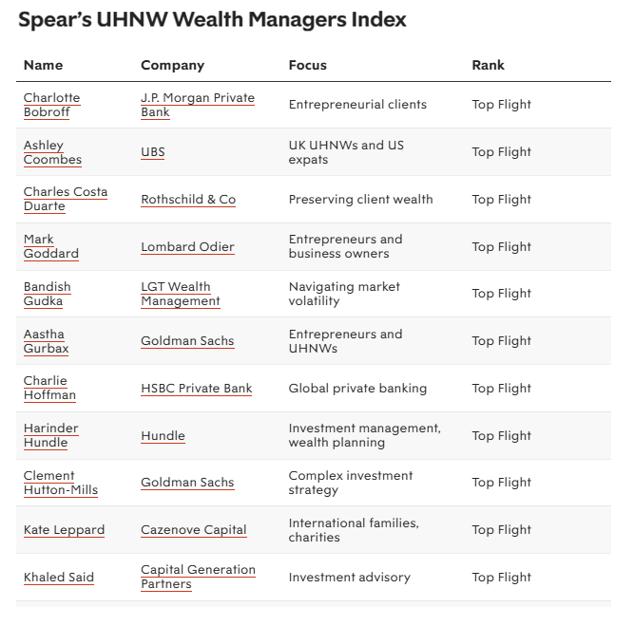
Task: Open Goldman Sachs link in Gurbax row
Action: click(x=187, y=341)
